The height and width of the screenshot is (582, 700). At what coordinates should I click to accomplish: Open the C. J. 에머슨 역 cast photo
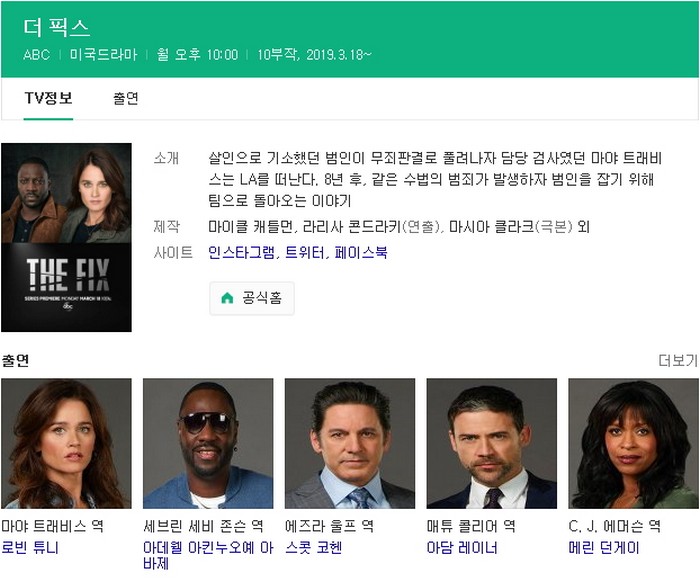point(633,443)
